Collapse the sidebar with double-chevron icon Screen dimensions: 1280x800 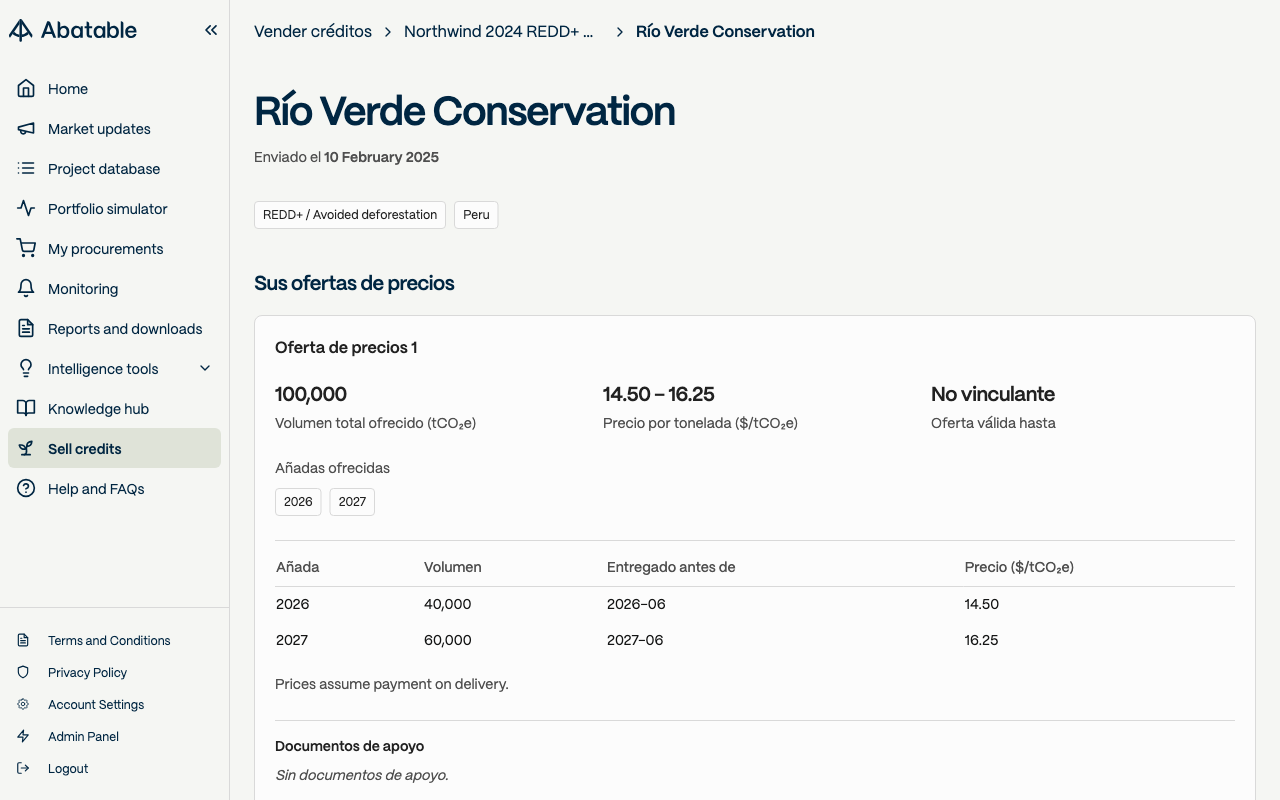point(211,30)
